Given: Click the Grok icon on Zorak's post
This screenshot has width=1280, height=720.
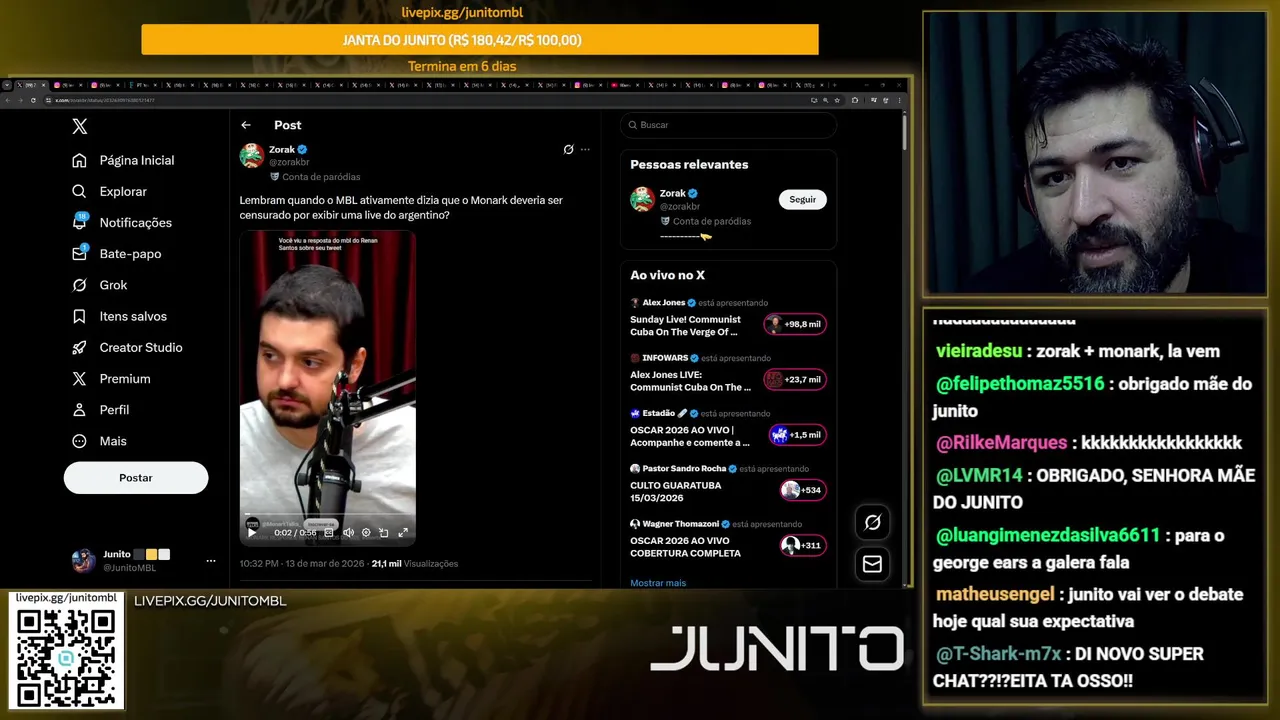Looking at the screenshot, I should tap(568, 150).
